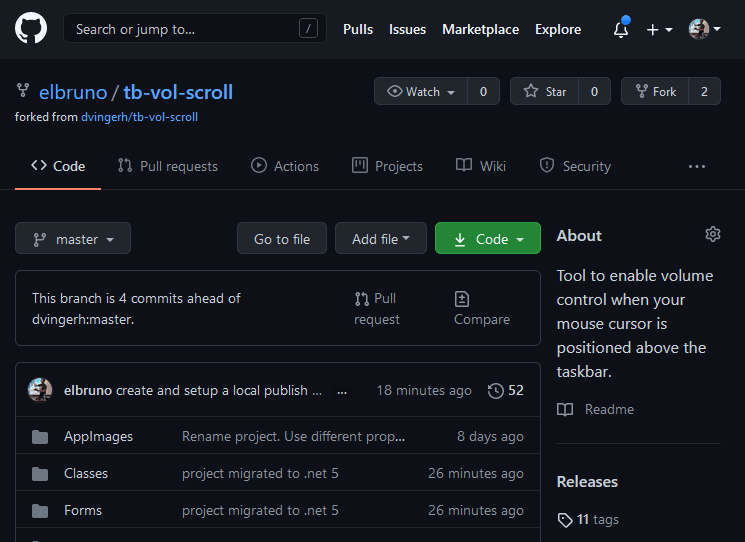Click the Compare icon
745x542 pixels.
462,298
